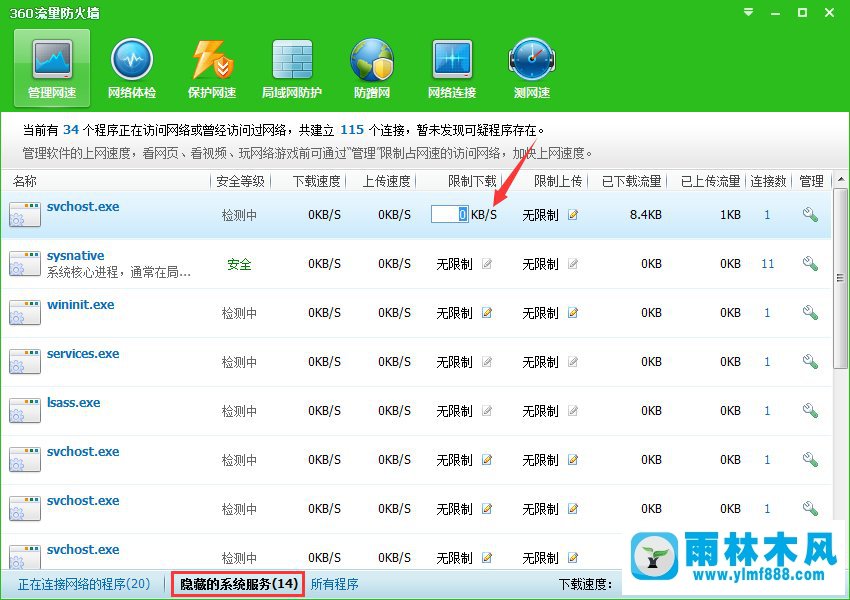Click wrench manage icon for lsass.exe
The width and height of the screenshot is (850, 600).
pyautogui.click(x=810, y=411)
